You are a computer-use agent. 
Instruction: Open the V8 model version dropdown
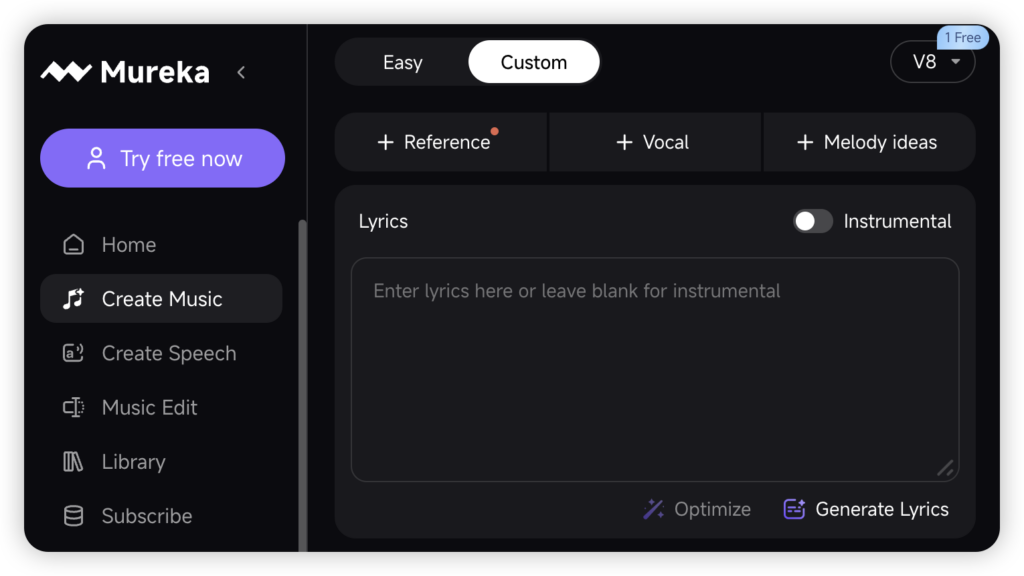point(932,62)
